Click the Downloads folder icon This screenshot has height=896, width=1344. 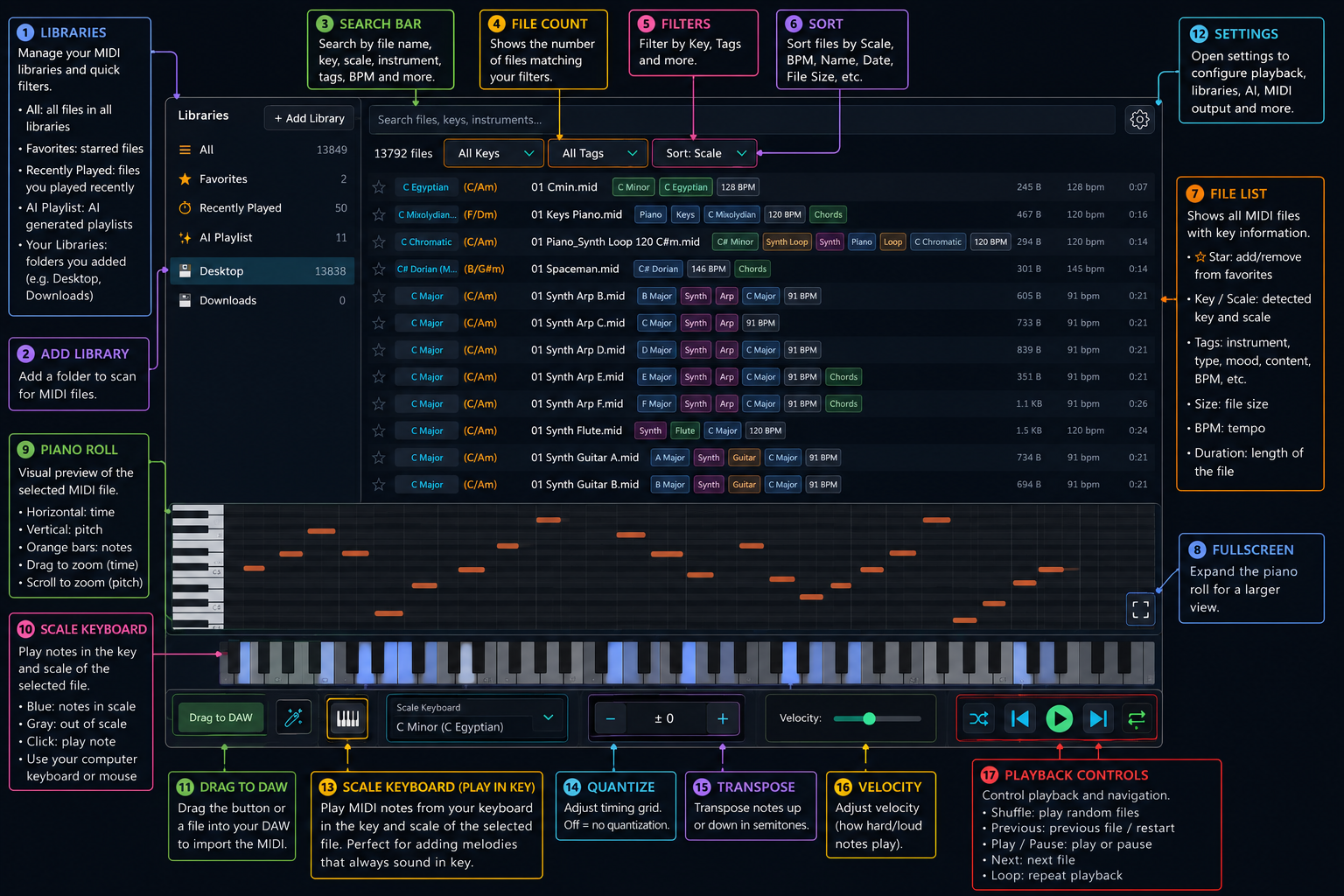tap(185, 300)
